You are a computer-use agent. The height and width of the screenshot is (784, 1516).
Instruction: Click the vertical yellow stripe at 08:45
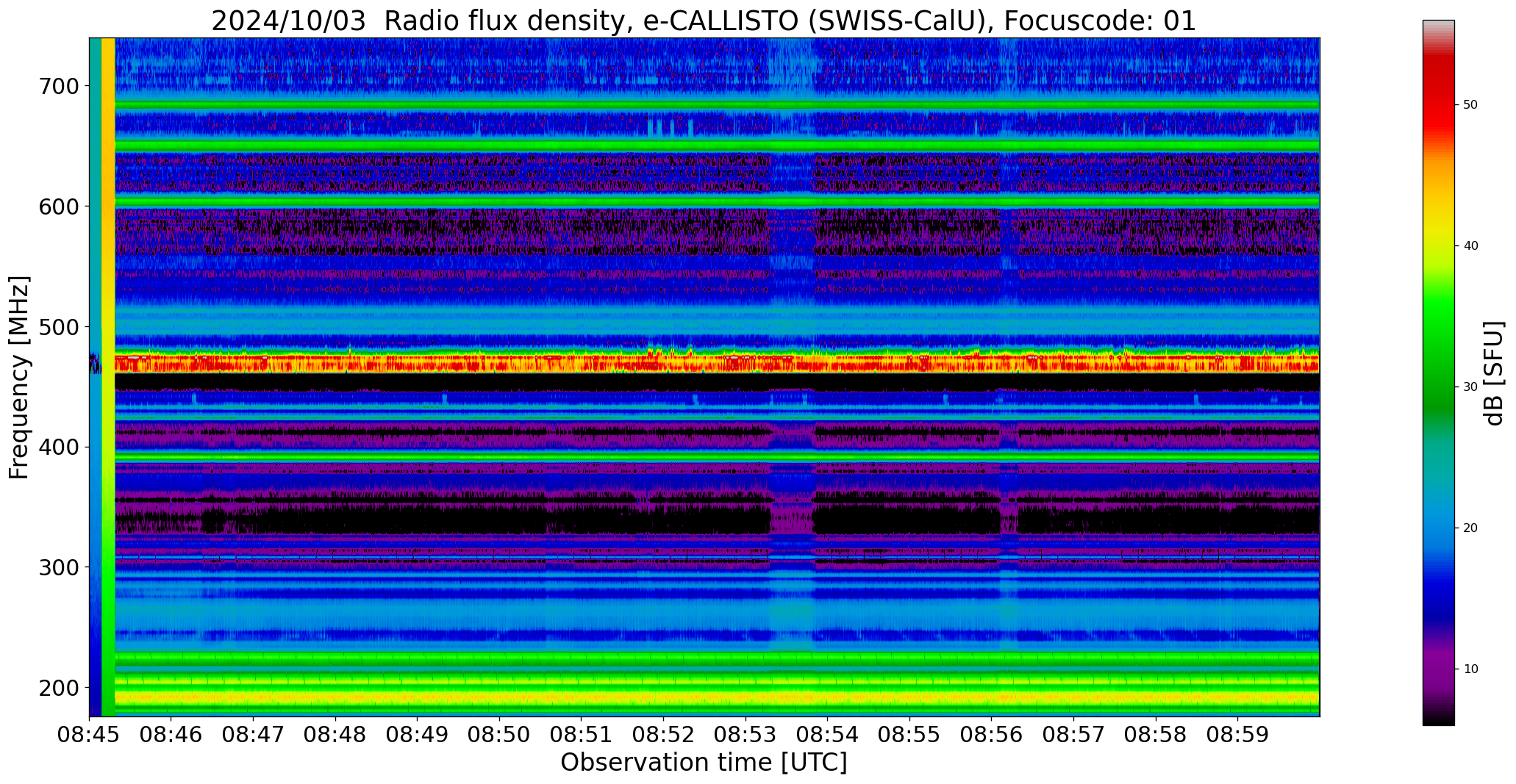[108, 377]
